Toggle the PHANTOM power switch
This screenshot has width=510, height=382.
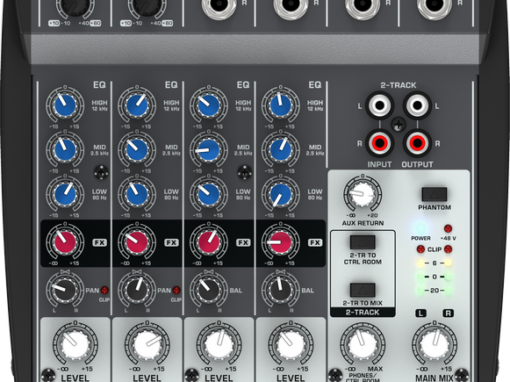[434, 194]
